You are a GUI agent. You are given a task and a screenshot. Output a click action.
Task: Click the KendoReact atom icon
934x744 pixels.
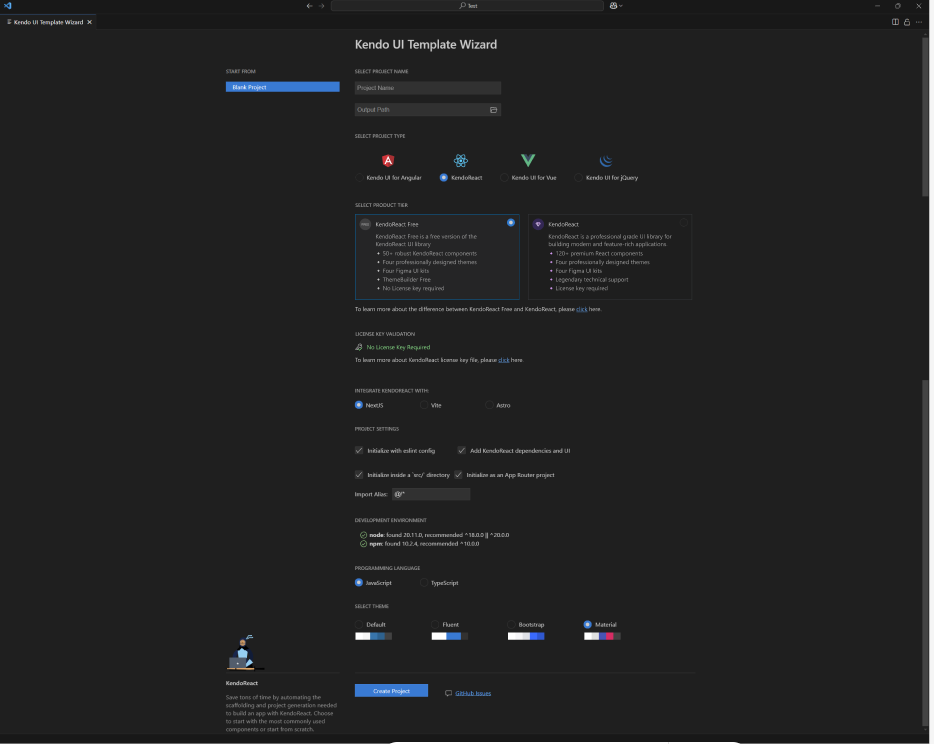point(460,160)
